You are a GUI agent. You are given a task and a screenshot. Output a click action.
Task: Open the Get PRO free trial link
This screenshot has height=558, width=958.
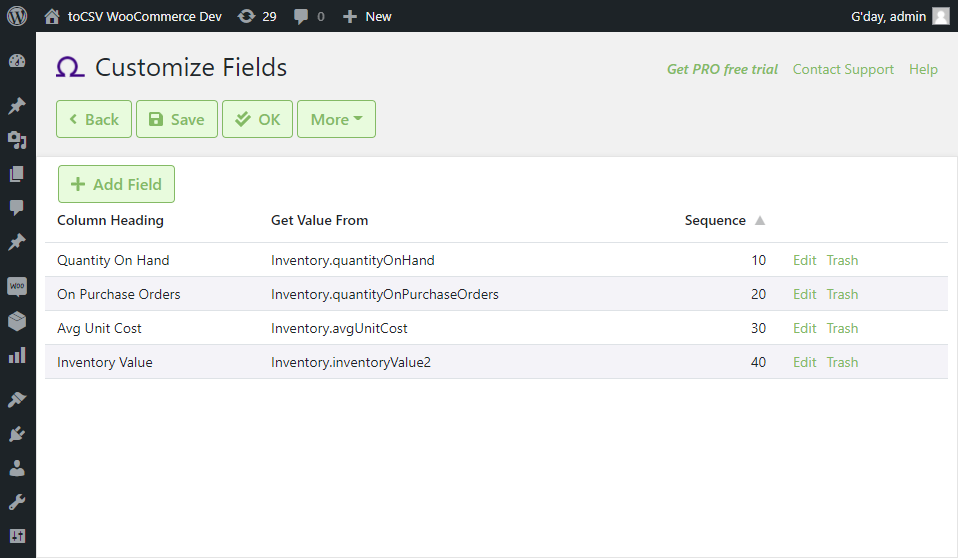[722, 69]
